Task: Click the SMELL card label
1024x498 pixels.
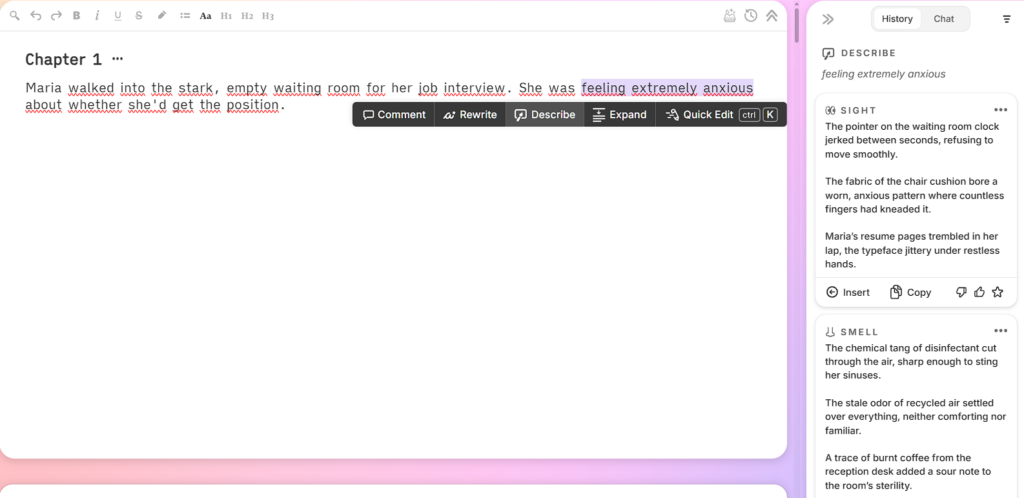Action: pos(859,332)
